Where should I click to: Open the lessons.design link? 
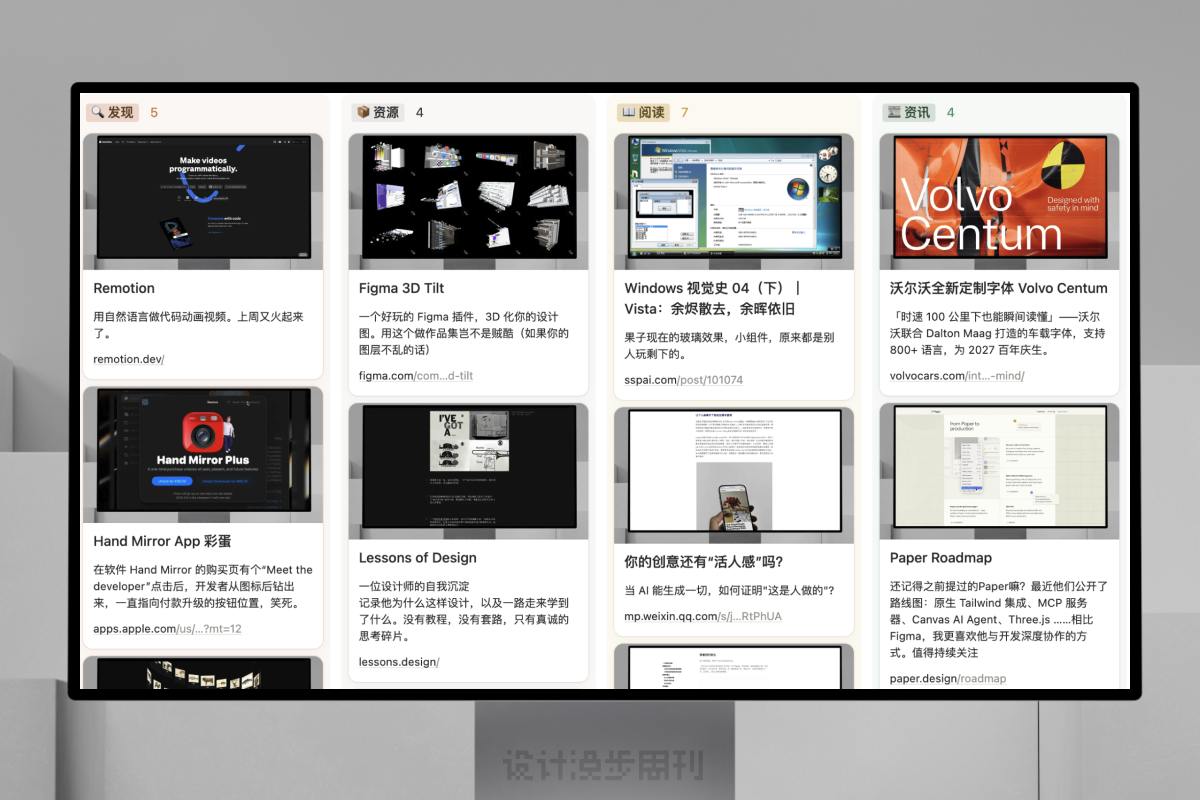pos(399,662)
